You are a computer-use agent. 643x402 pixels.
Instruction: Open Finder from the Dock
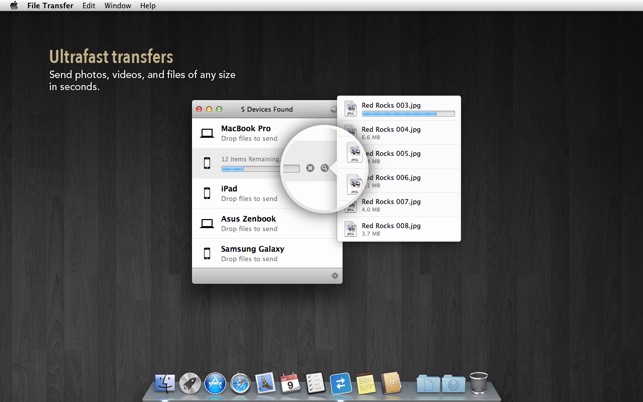coord(165,384)
